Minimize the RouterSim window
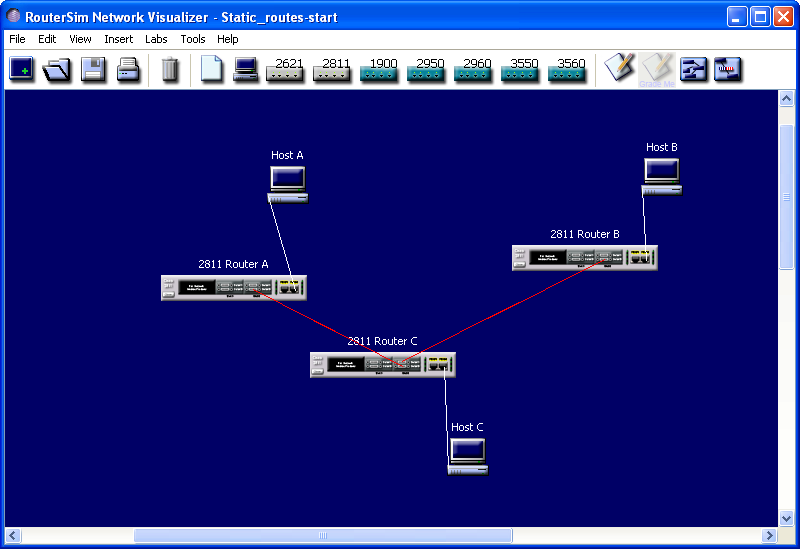 pos(737,17)
